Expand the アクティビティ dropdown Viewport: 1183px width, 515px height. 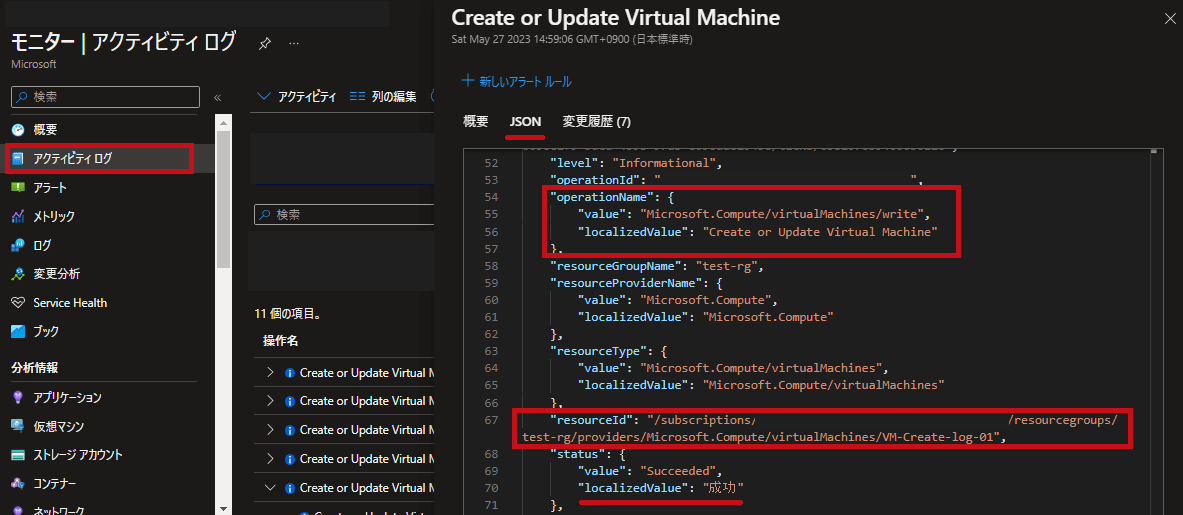tap(297, 97)
